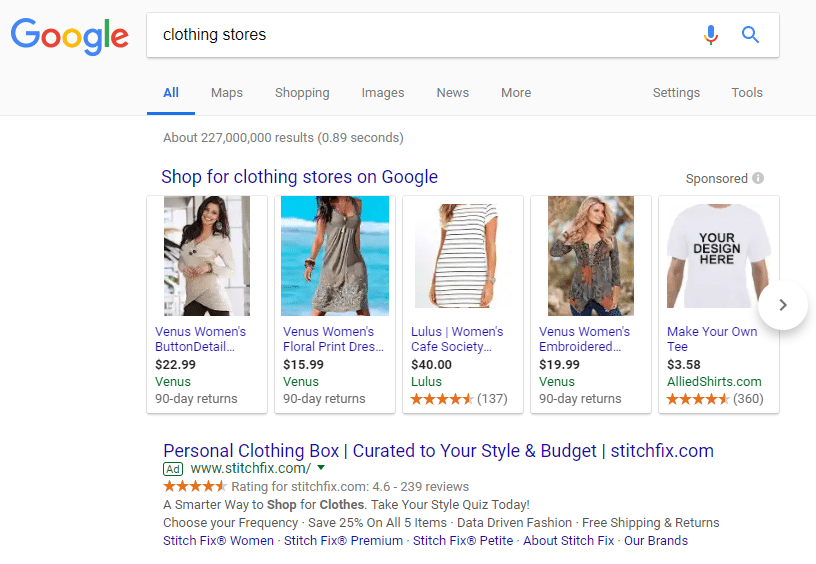
Task: Open the striped Lulus dress thumbnail
Action: click(463, 256)
